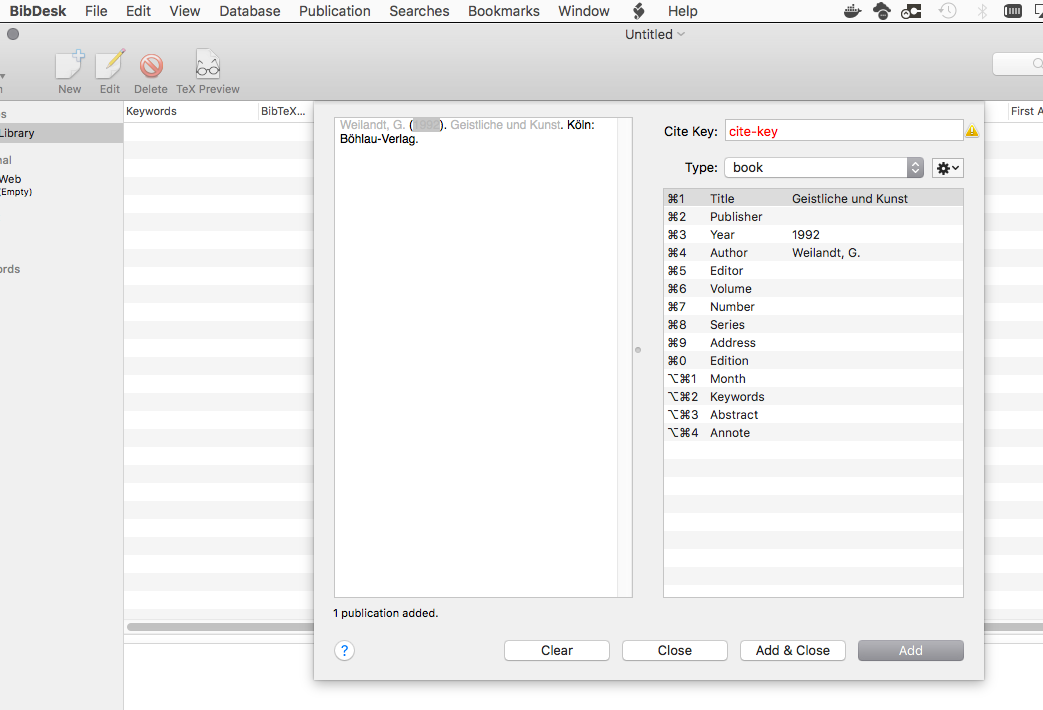Screen dimensions: 1043x710
Task: Open the scripts menu icon
Action: (x=639, y=11)
